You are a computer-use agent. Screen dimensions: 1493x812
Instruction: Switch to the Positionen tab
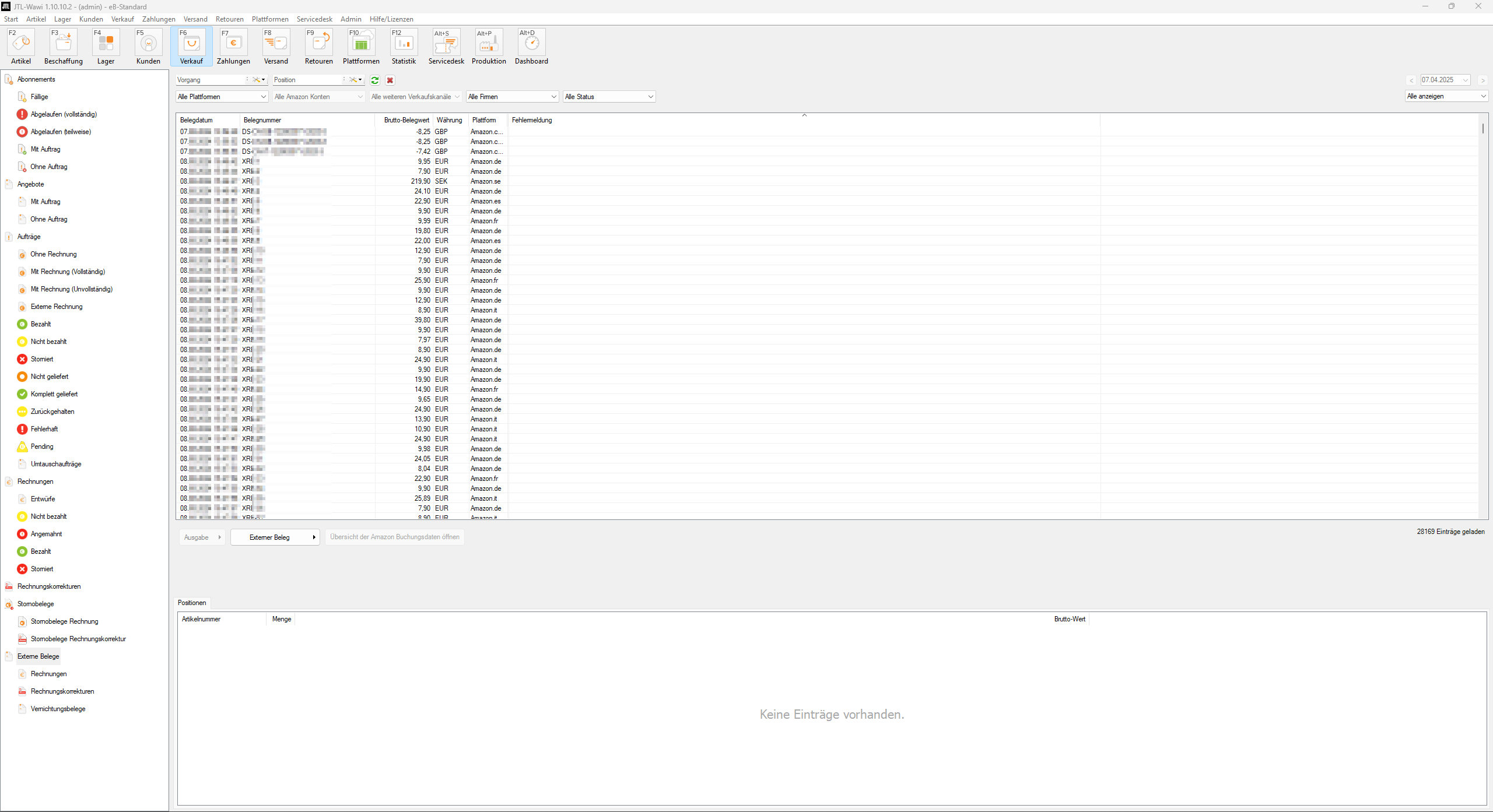click(x=192, y=603)
